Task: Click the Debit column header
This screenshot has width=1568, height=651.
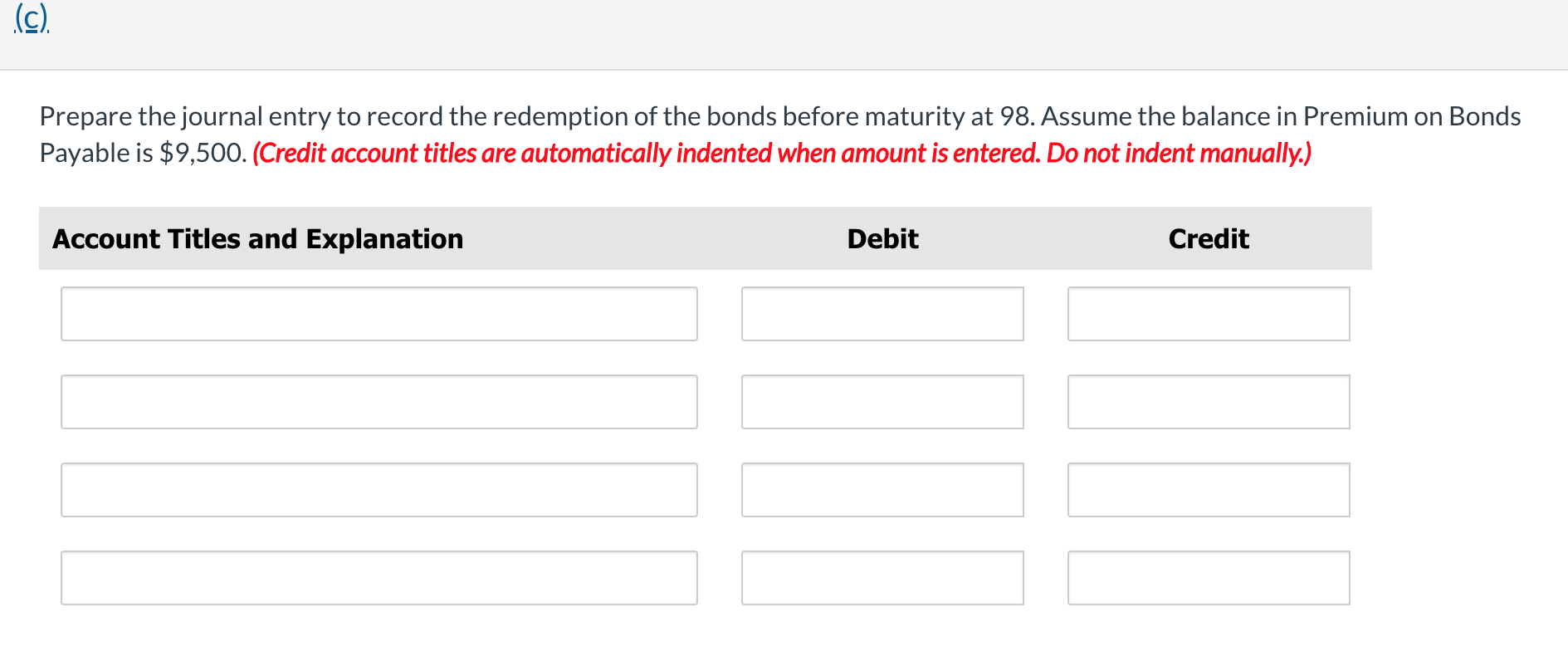Action: 882,238
